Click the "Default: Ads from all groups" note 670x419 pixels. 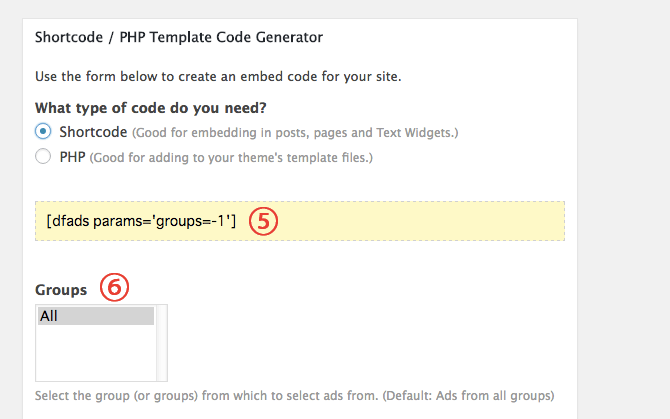468,396
